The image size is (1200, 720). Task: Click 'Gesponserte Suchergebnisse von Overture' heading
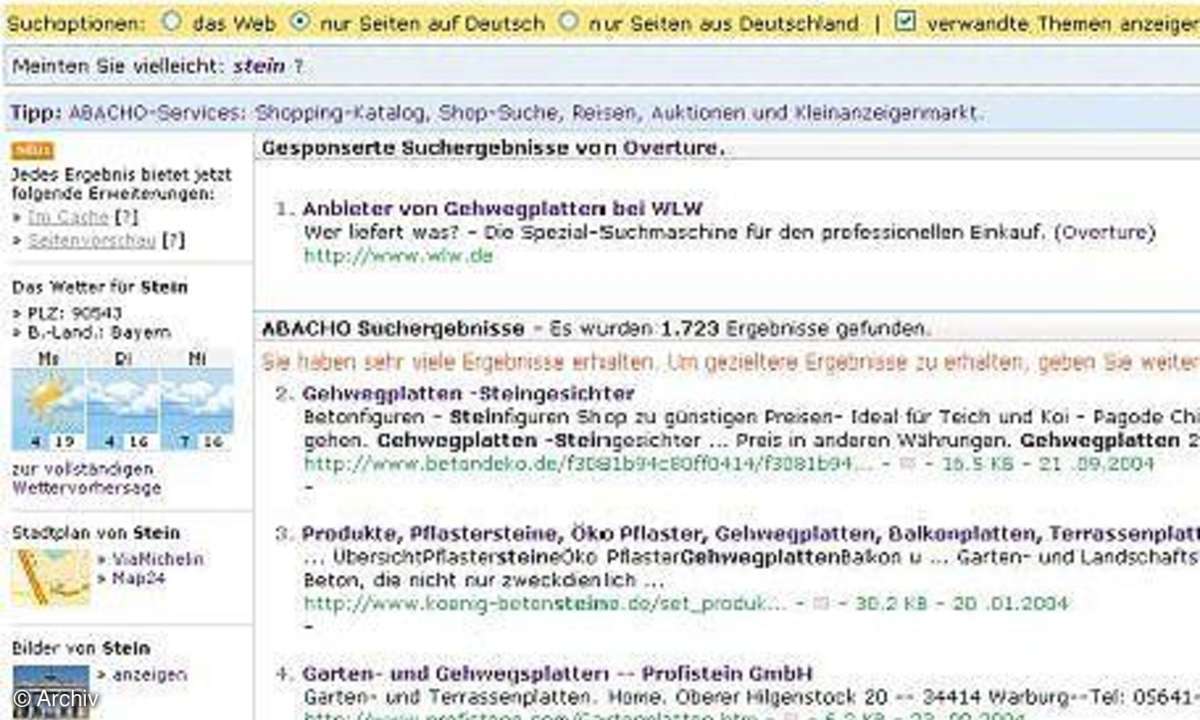tap(494, 148)
